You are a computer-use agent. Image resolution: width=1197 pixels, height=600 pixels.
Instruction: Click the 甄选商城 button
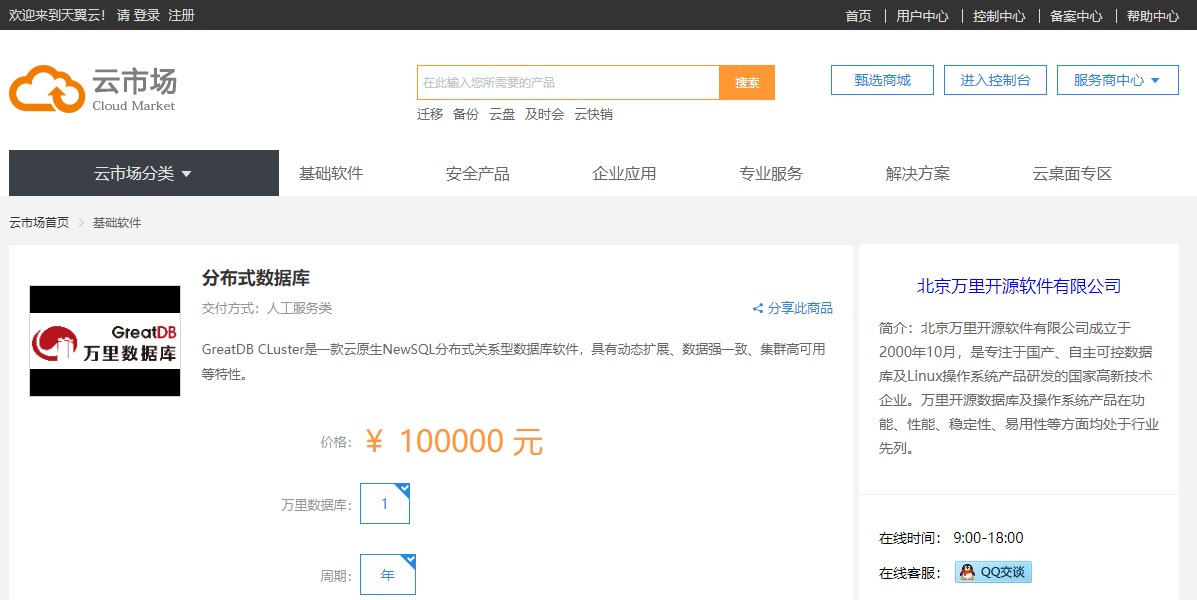(x=882, y=80)
